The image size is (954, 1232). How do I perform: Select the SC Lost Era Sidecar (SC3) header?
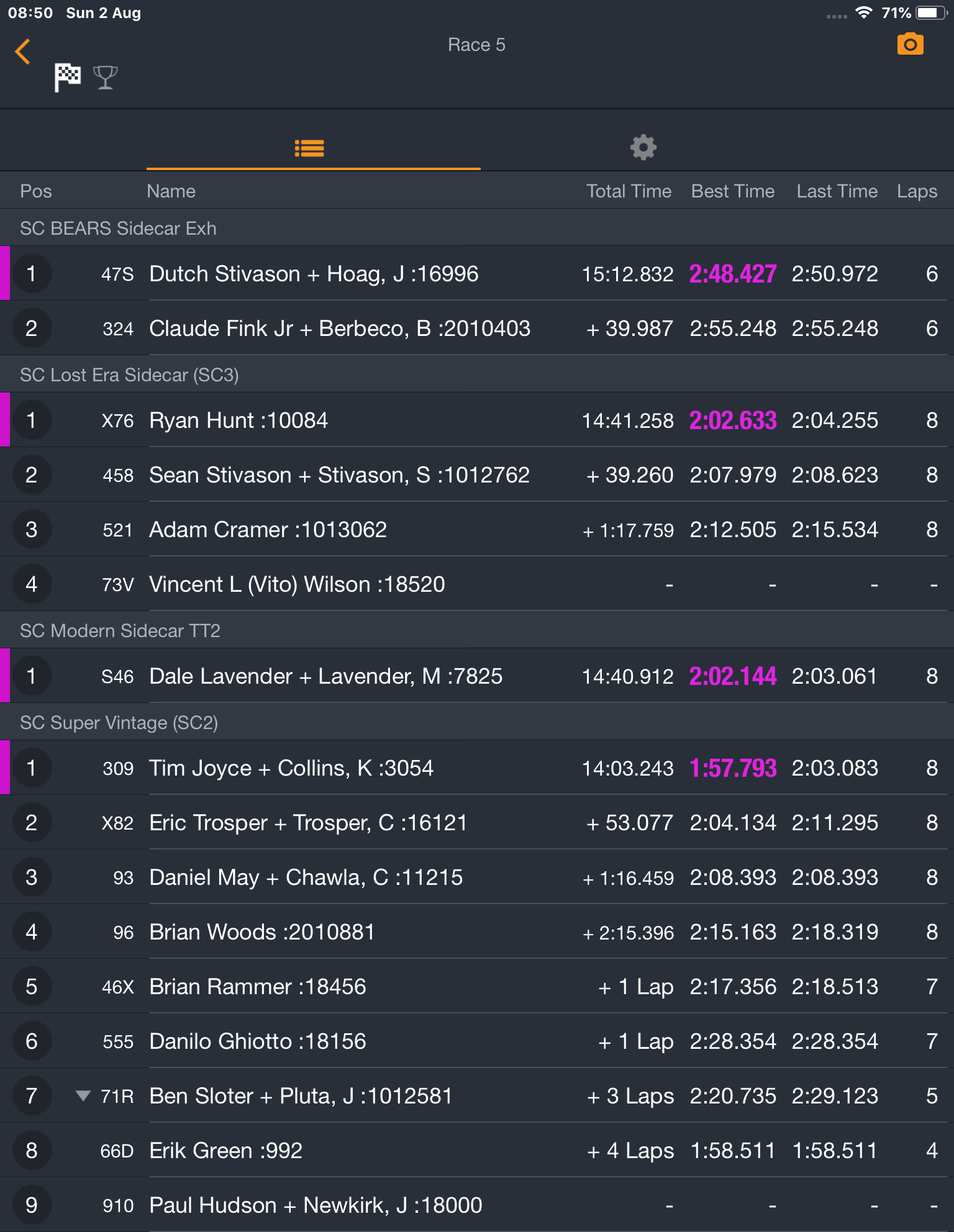click(x=477, y=374)
